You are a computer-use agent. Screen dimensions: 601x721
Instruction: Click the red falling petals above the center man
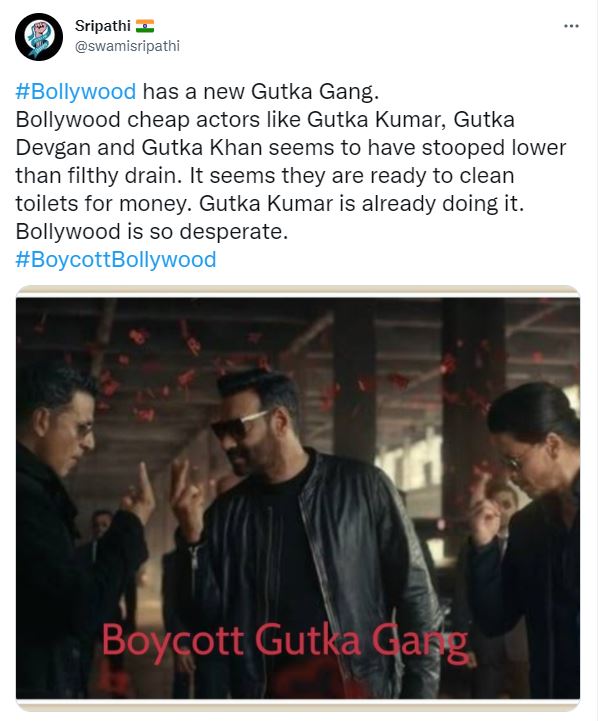click(258, 354)
